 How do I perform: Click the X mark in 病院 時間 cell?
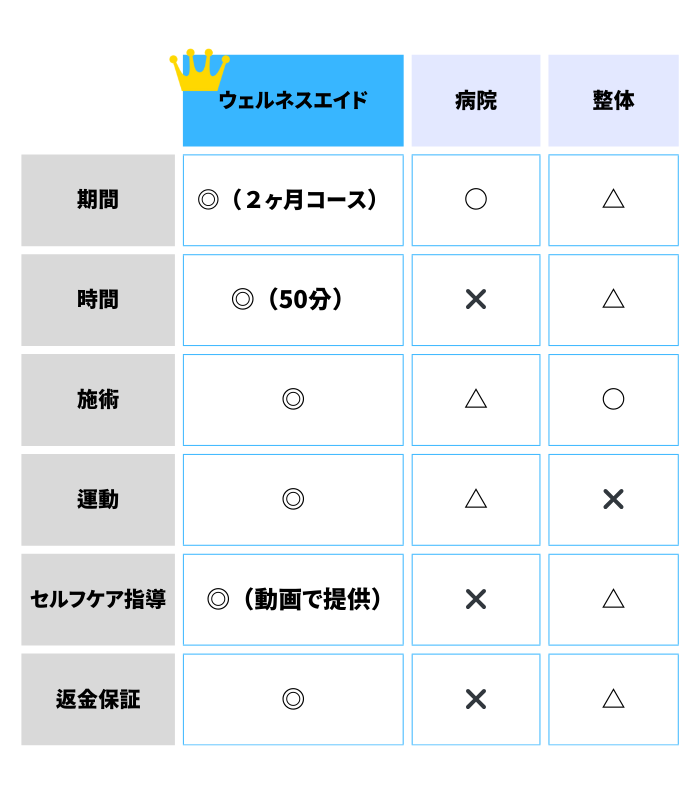point(476,299)
